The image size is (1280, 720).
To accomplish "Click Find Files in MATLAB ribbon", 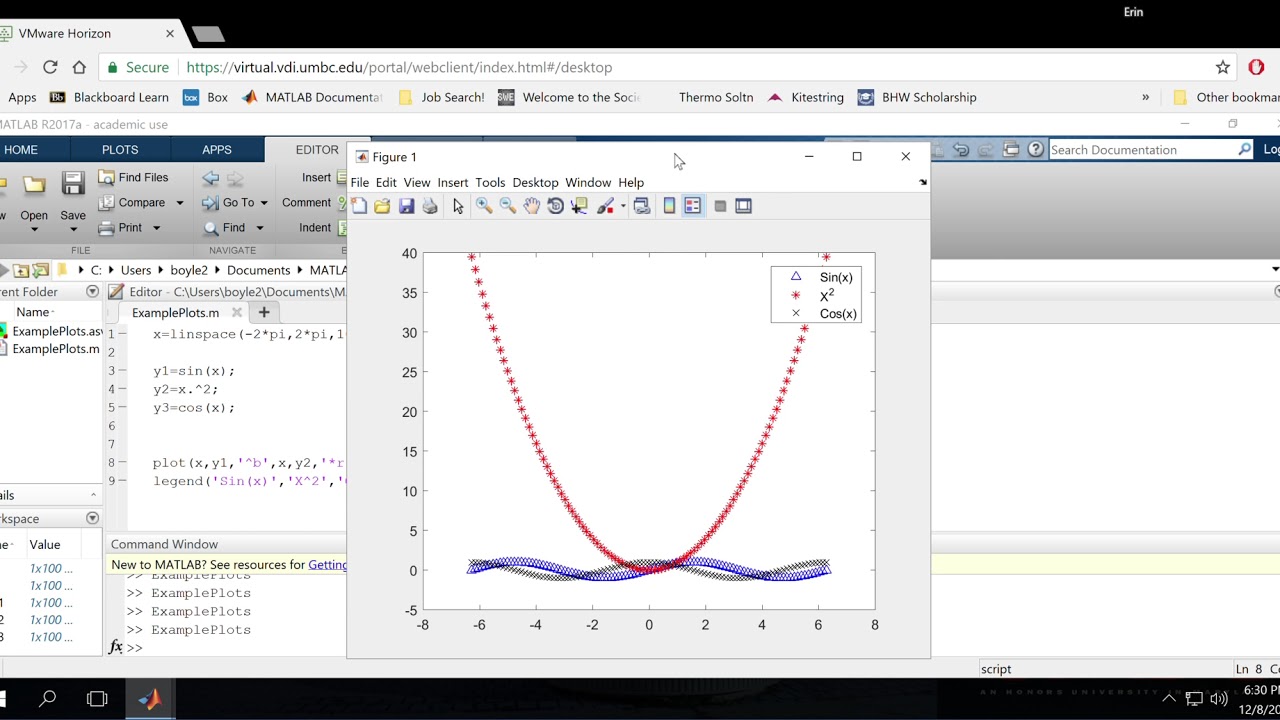I will [133, 177].
